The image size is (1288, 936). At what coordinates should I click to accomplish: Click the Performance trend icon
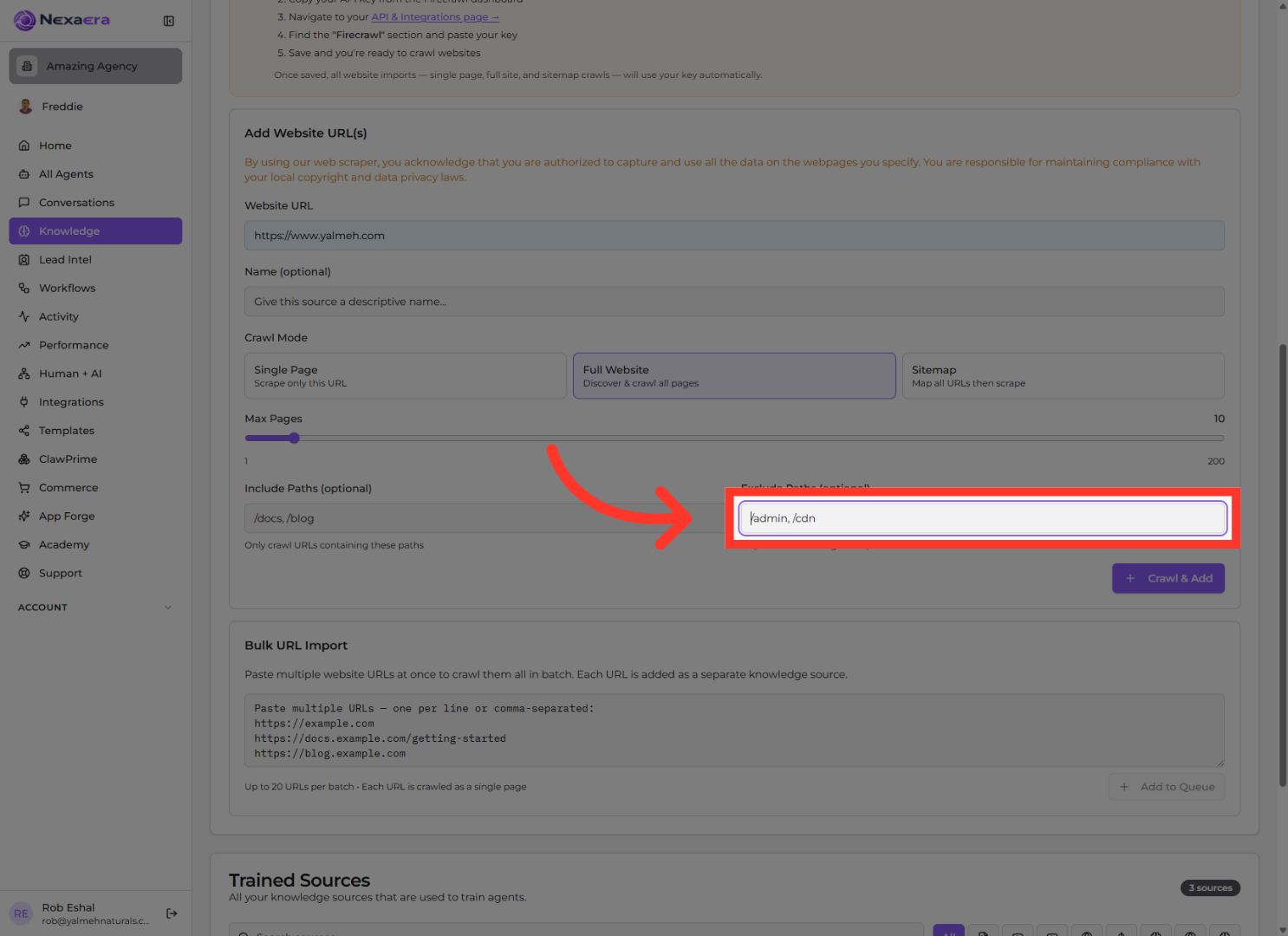pos(24,346)
